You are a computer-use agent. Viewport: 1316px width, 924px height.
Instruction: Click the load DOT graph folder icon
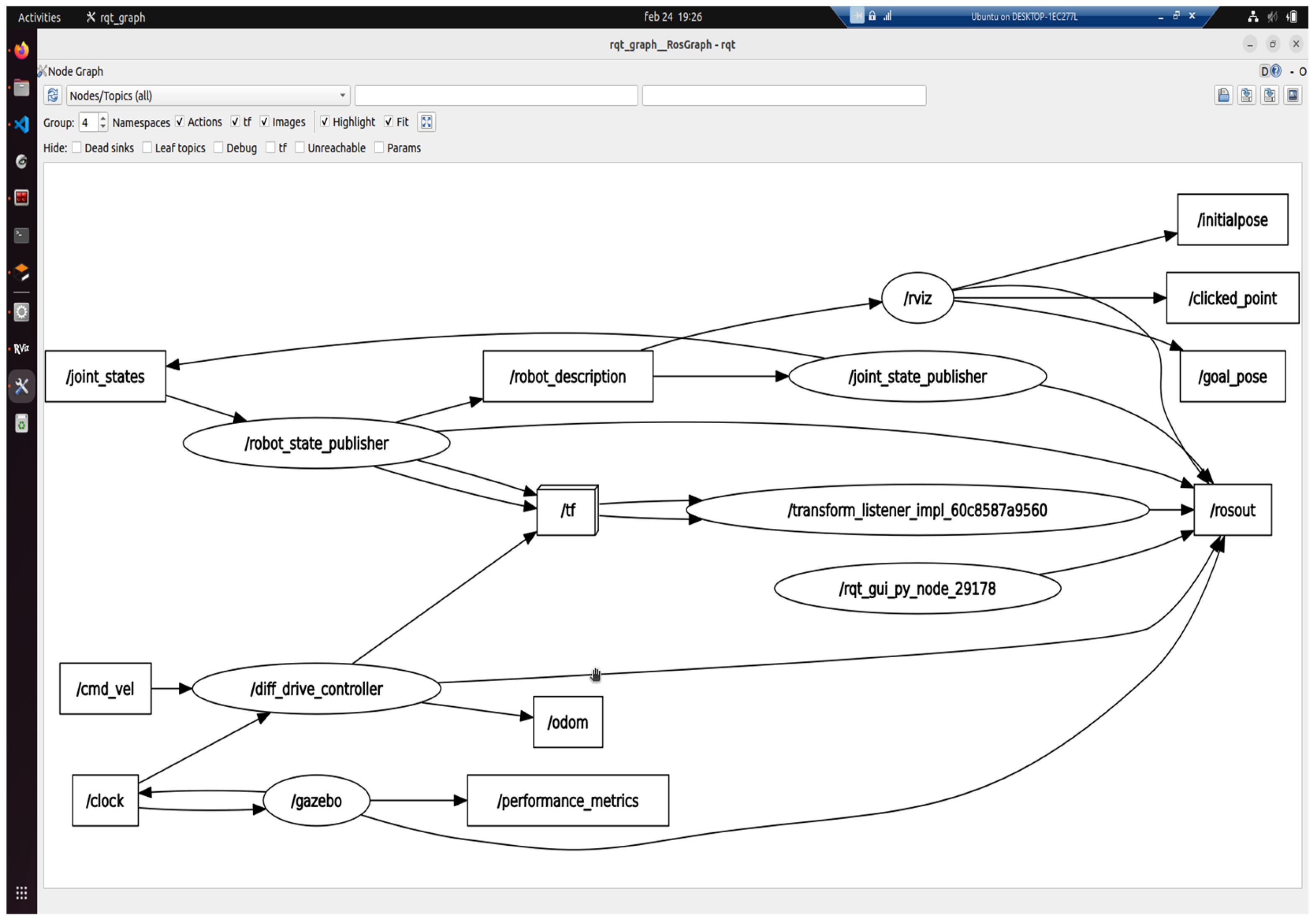pos(1224,95)
